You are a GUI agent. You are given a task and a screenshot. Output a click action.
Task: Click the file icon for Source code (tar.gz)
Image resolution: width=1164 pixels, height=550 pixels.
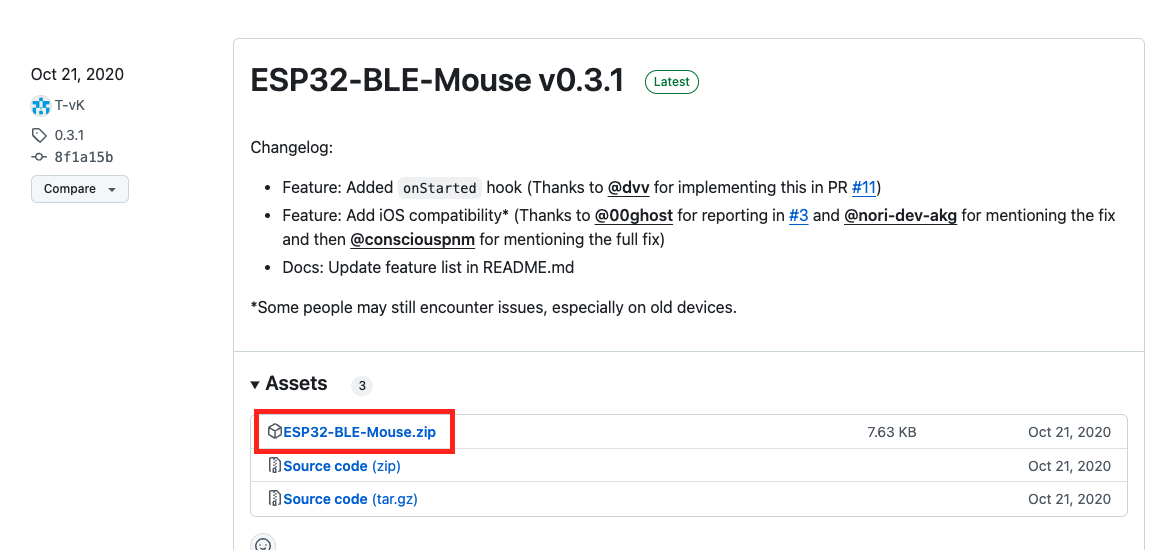(x=275, y=499)
